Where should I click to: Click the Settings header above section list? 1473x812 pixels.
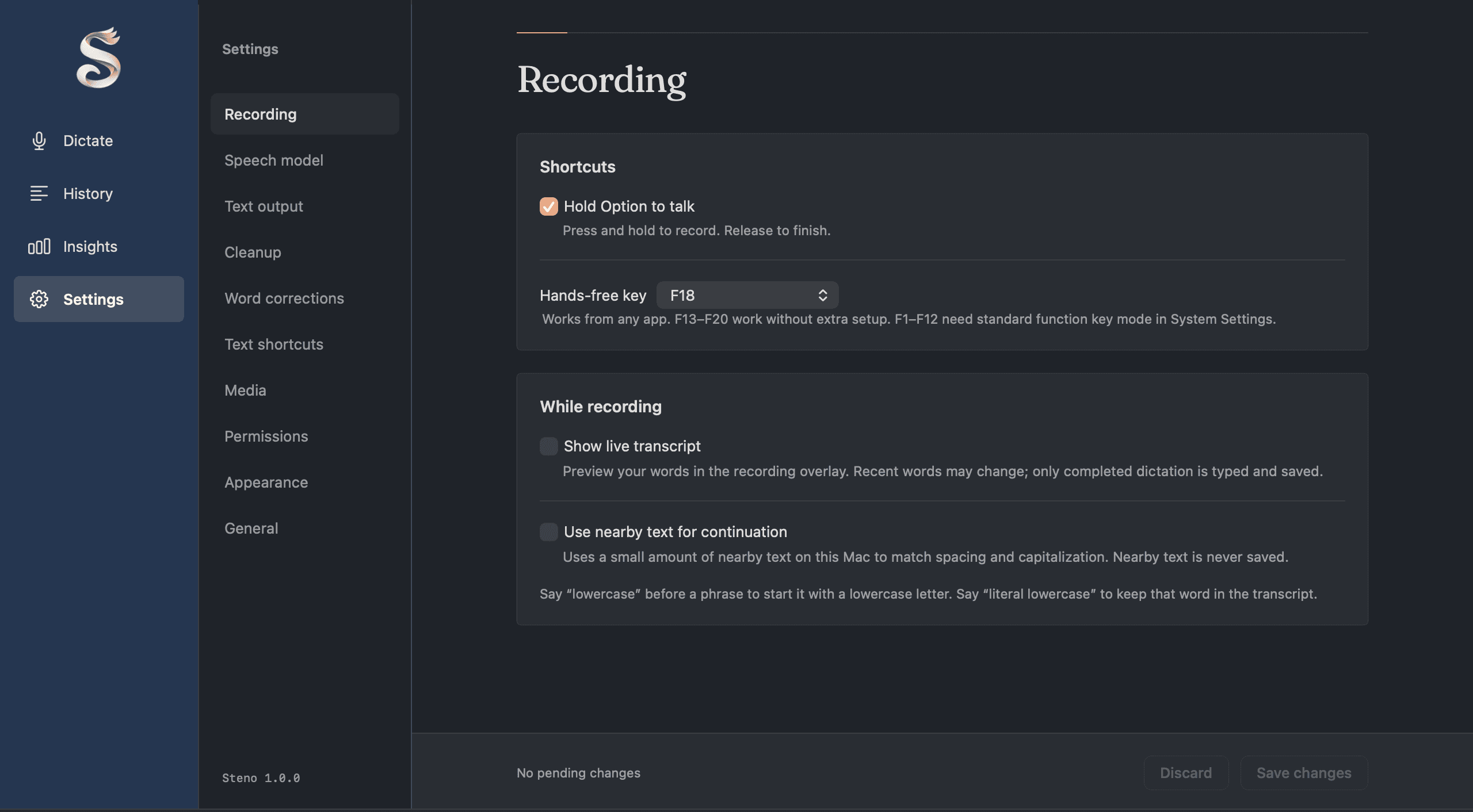[250, 49]
